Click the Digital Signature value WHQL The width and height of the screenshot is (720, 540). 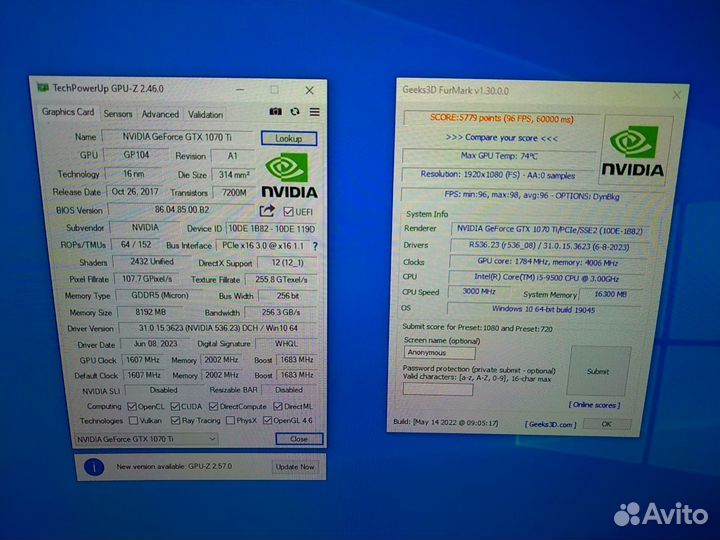tap(286, 343)
